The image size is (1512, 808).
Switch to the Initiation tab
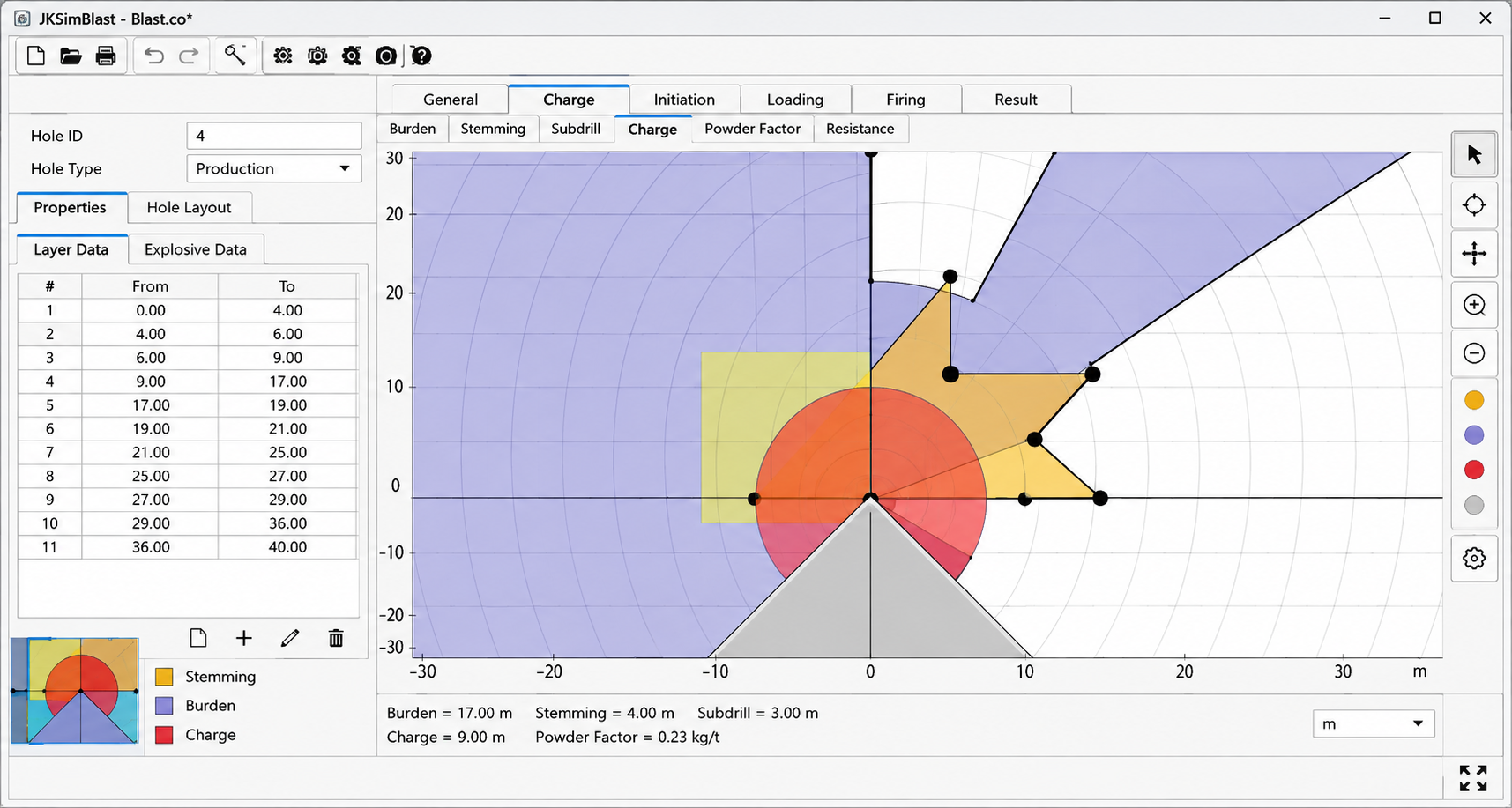[684, 100]
